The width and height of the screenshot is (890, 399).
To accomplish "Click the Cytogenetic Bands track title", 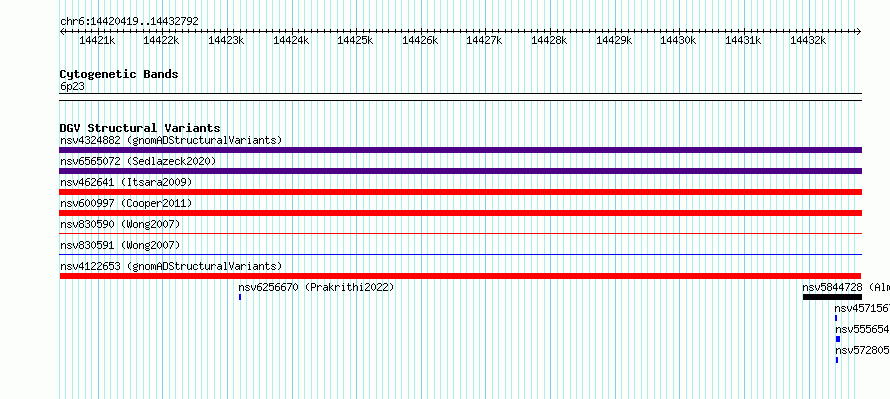I will pos(119,74).
